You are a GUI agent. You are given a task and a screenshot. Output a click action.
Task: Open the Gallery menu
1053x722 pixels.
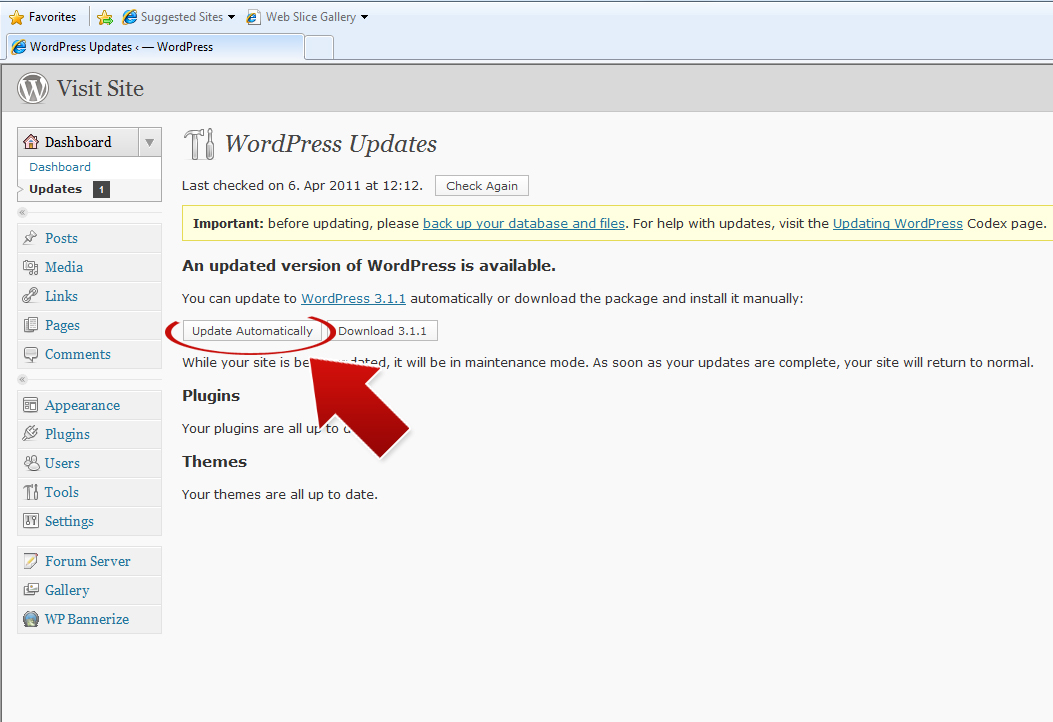[x=67, y=590]
